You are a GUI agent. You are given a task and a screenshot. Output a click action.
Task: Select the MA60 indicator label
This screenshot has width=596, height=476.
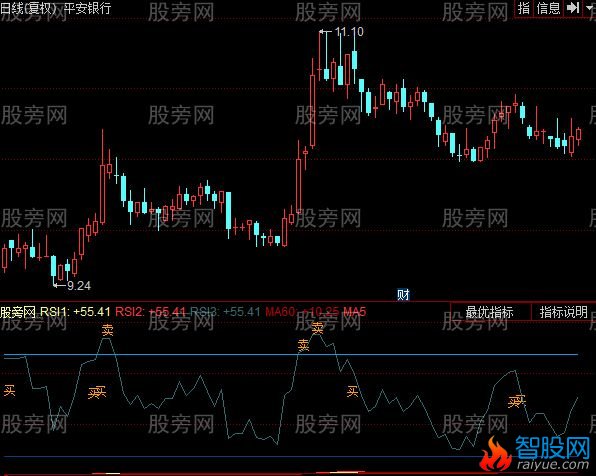coord(302,312)
